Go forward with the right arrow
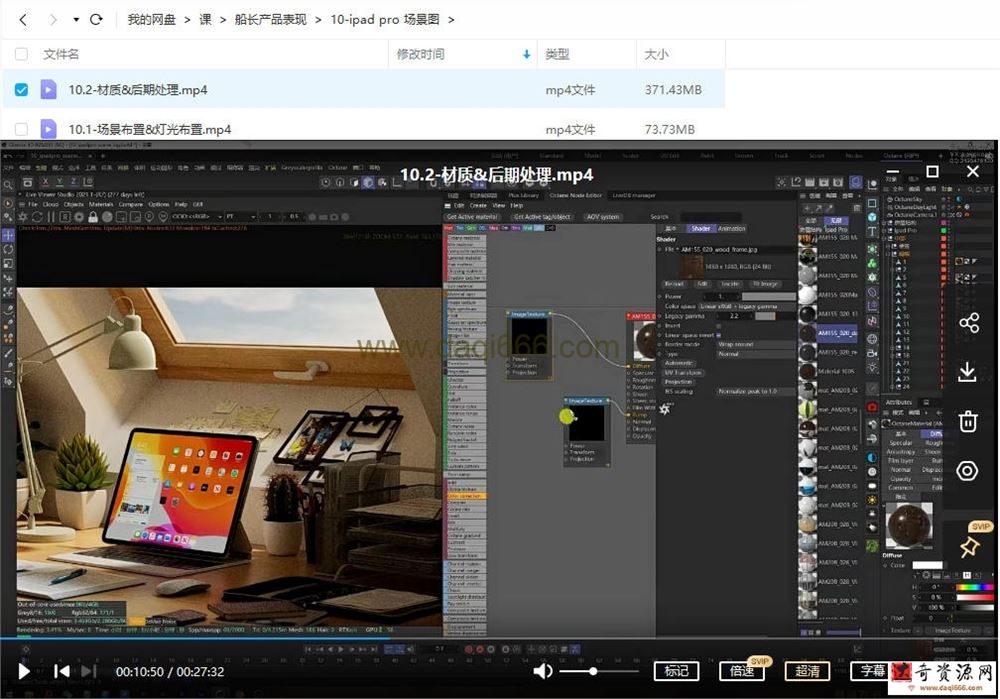 point(53,20)
